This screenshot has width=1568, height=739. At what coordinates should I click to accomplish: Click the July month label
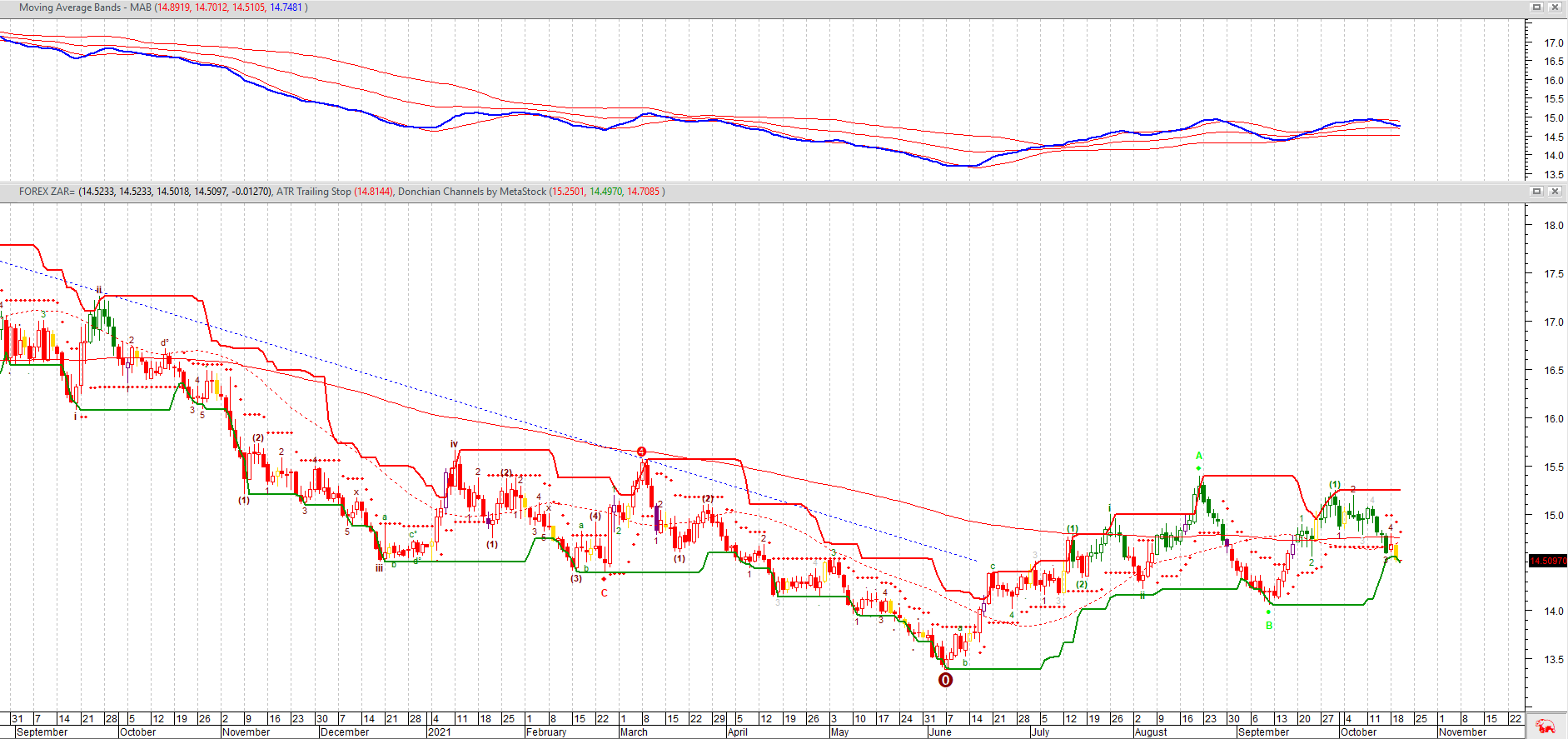[1040, 732]
